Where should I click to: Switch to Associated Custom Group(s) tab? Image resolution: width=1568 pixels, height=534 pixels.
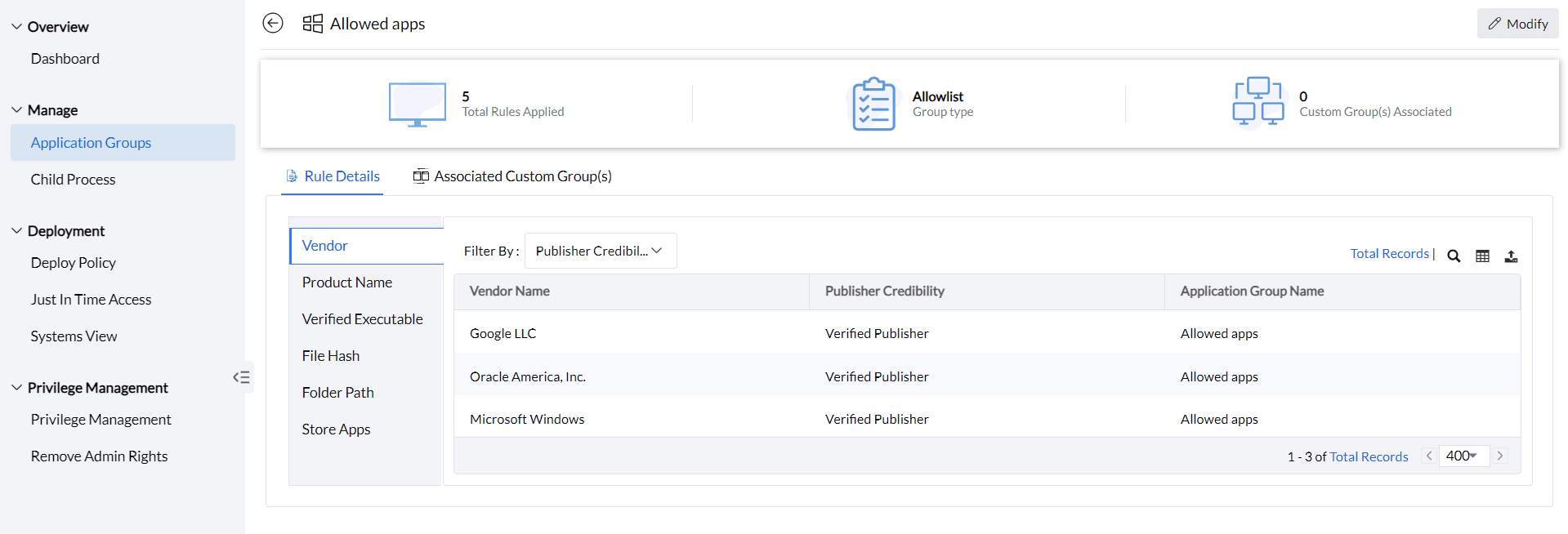click(x=512, y=176)
